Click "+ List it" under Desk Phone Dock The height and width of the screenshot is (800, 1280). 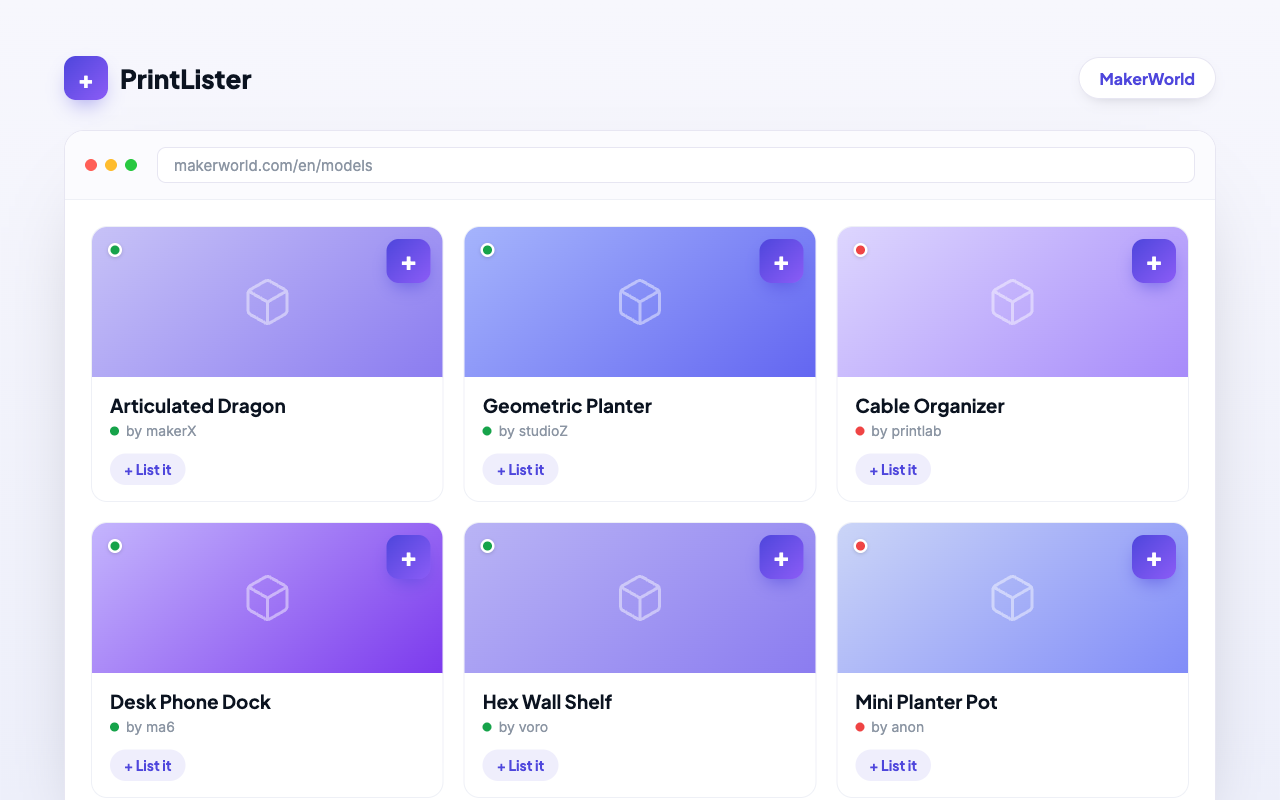[x=148, y=766]
